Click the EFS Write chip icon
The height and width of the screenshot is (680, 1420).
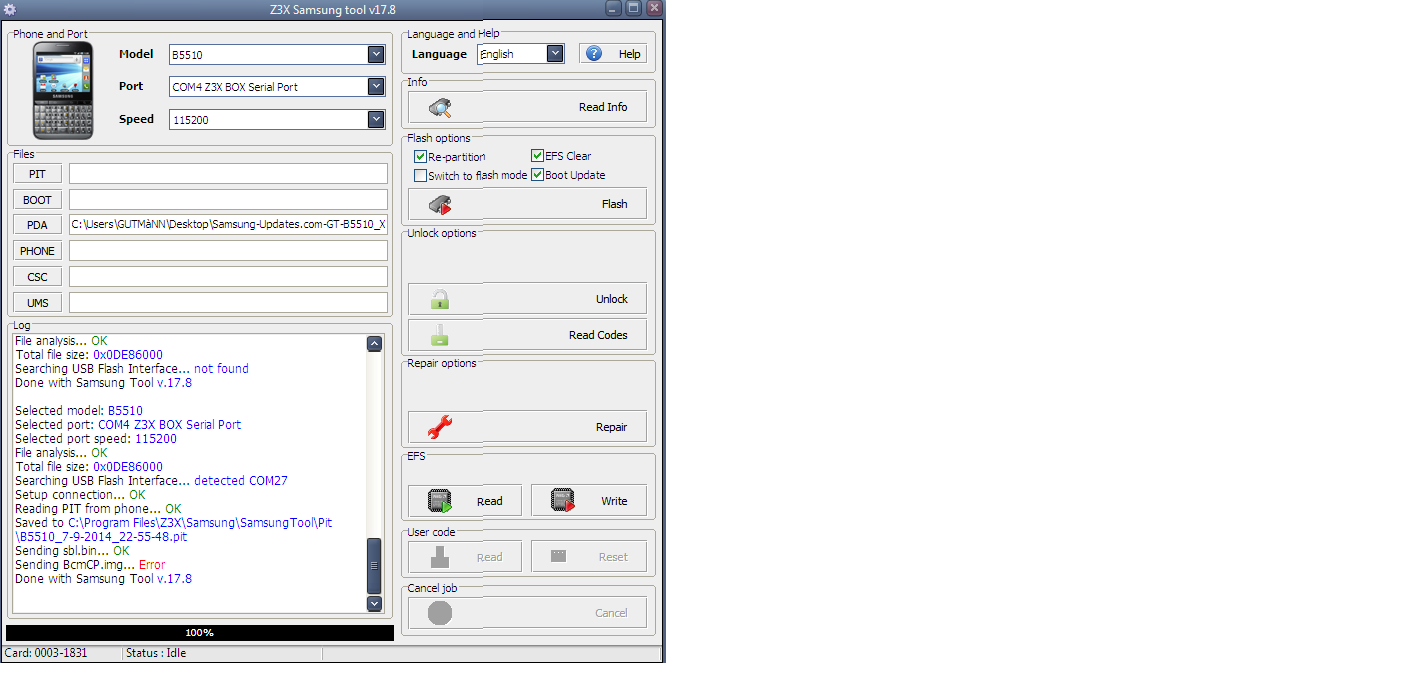[563, 501]
